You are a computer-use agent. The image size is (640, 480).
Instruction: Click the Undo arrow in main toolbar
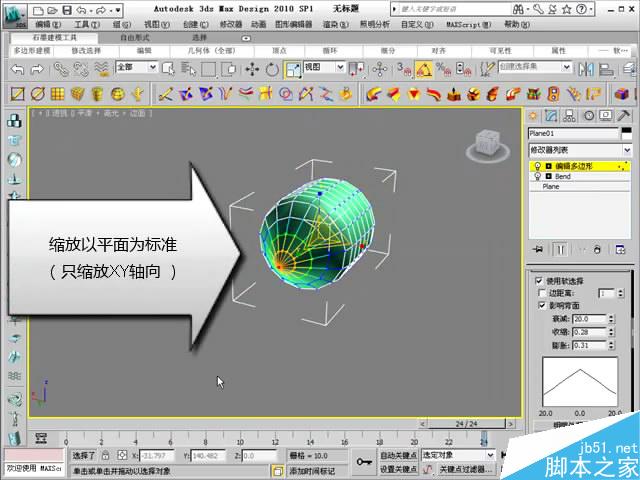tap(17, 69)
